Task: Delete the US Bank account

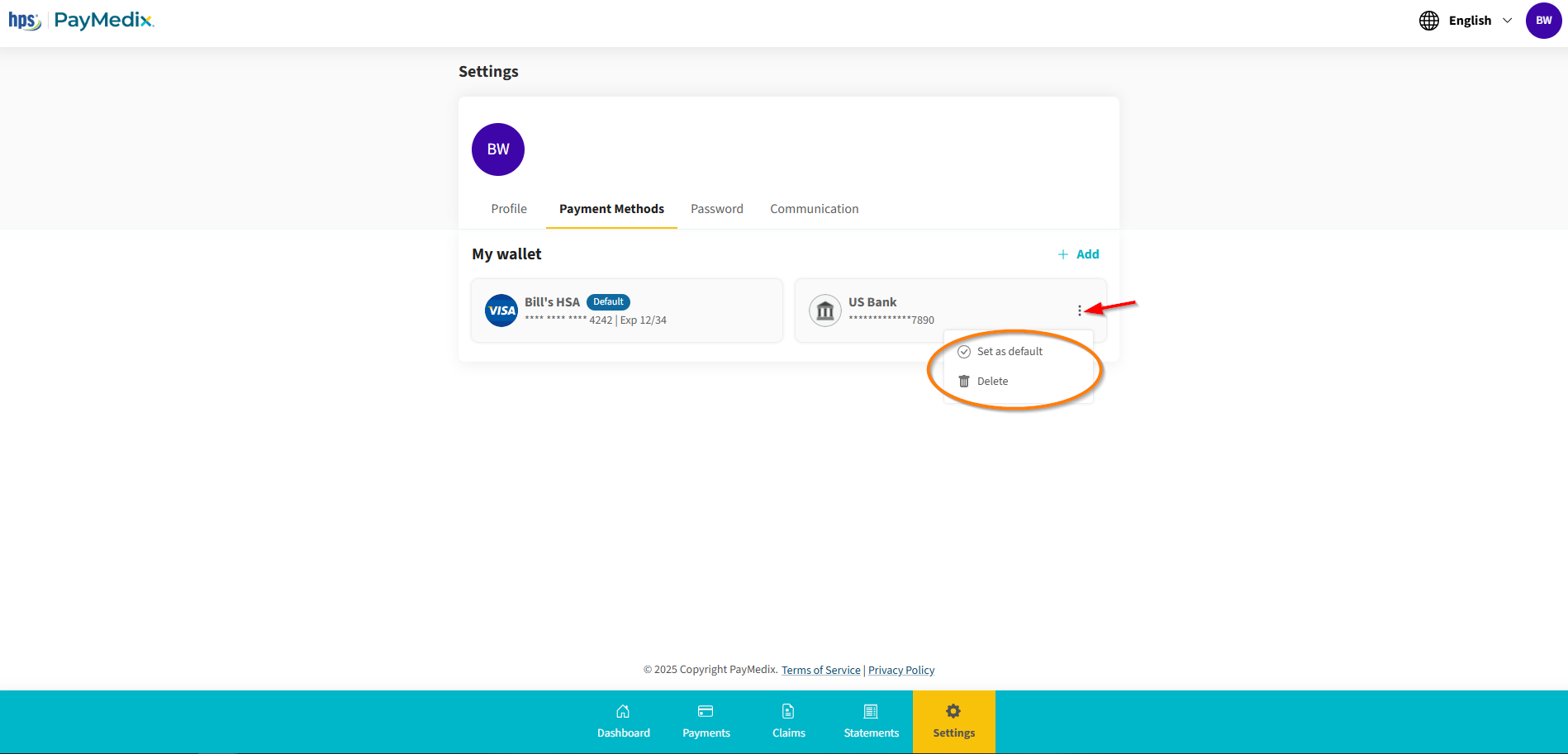Action: pyautogui.click(x=991, y=382)
